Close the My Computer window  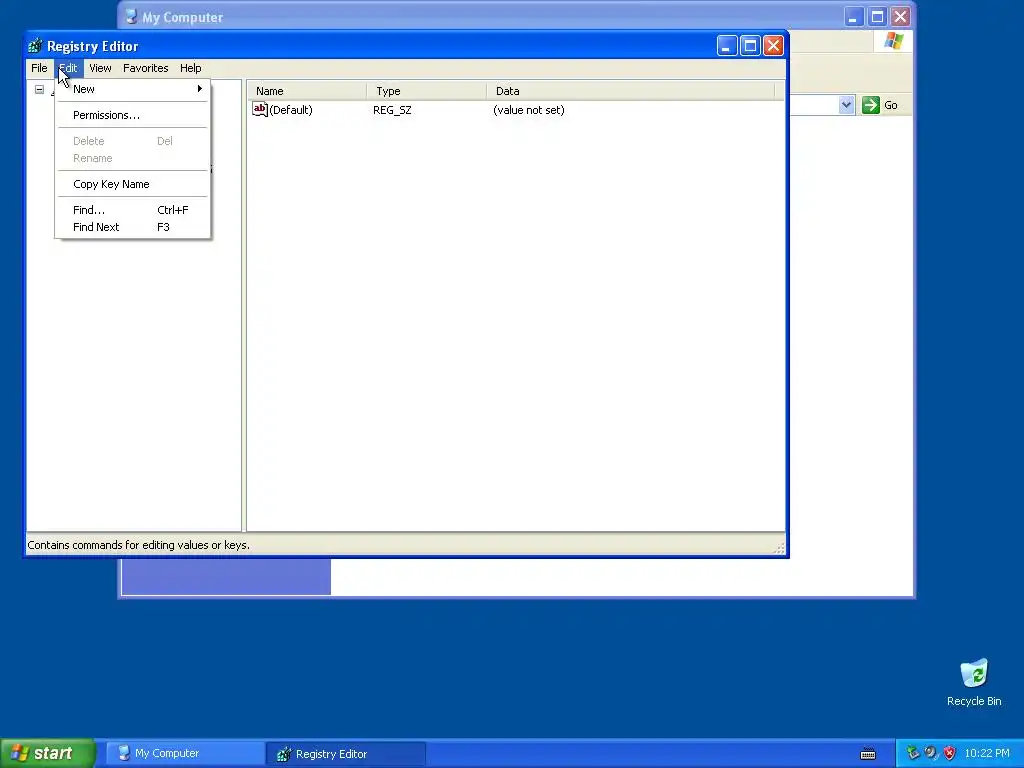(x=901, y=17)
